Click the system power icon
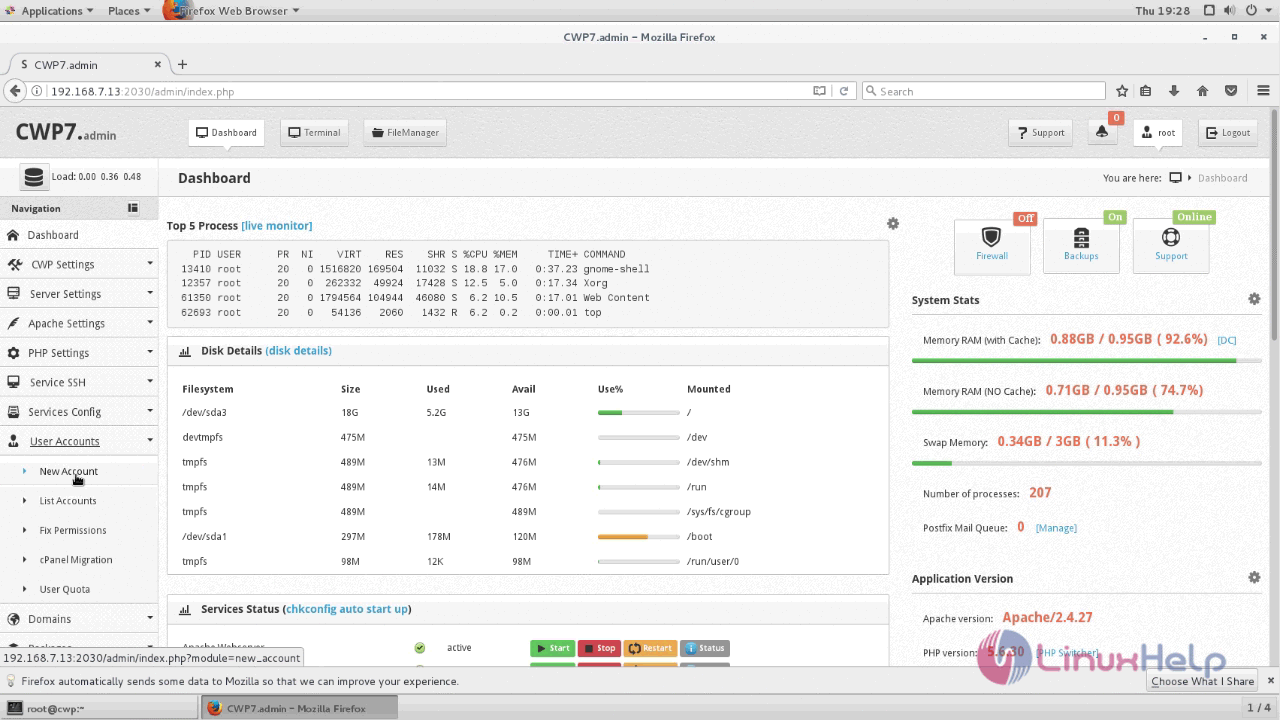The width and height of the screenshot is (1280, 720). (x=1252, y=10)
